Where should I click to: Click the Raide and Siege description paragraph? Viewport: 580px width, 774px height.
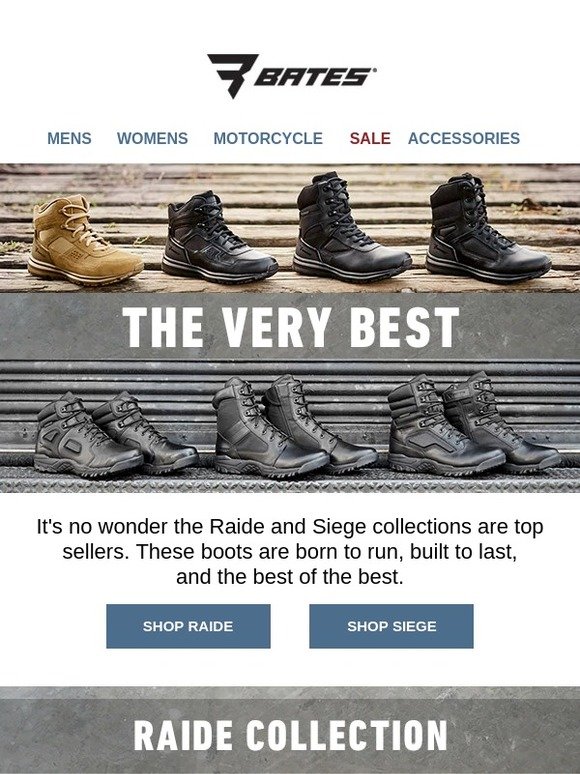coord(290,551)
